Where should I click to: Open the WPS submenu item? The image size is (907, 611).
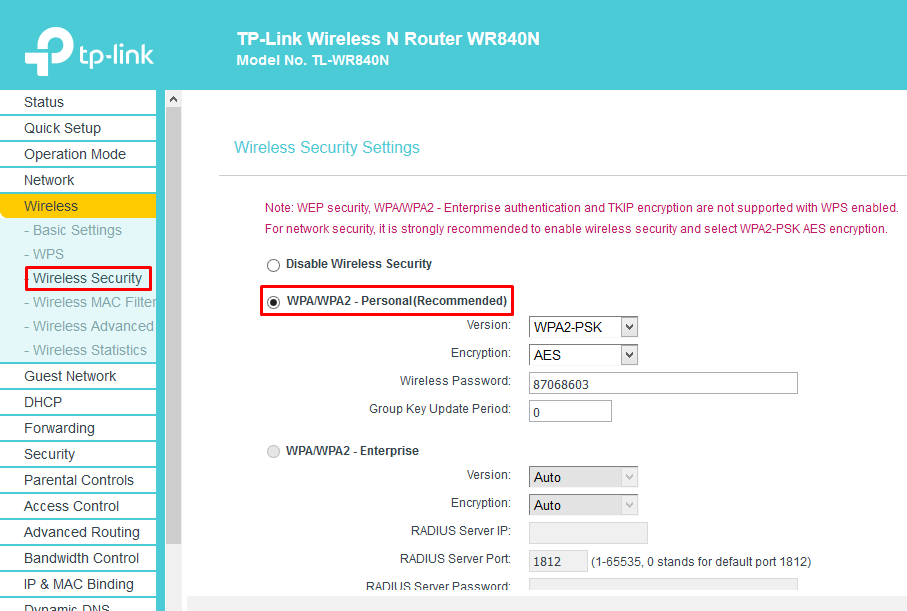coord(48,254)
